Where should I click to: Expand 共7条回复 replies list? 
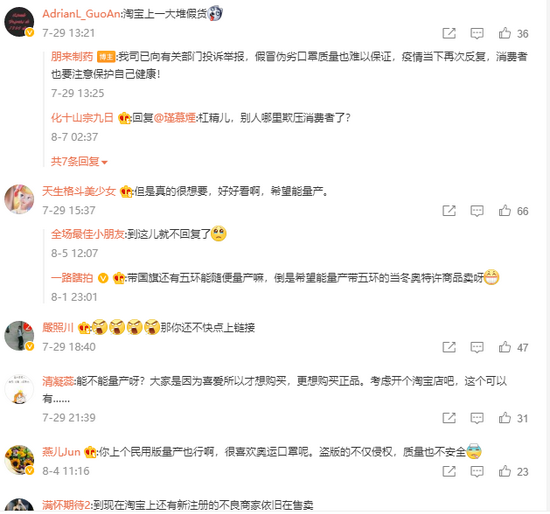click(79, 161)
